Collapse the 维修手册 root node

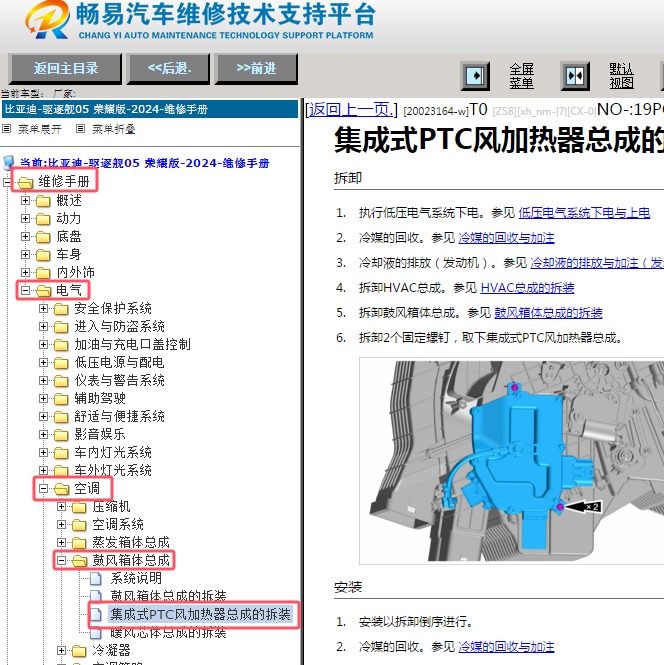[7, 182]
